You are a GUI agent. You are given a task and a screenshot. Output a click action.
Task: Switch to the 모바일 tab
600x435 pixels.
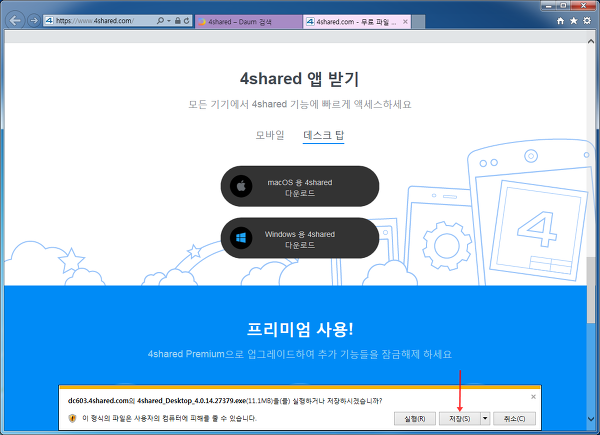(270, 135)
